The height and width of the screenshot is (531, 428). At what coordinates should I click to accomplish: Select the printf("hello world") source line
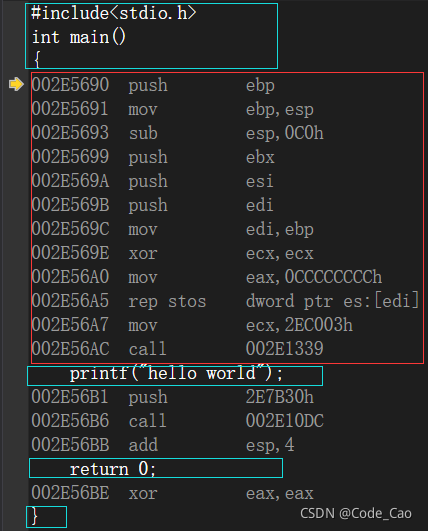click(x=176, y=374)
